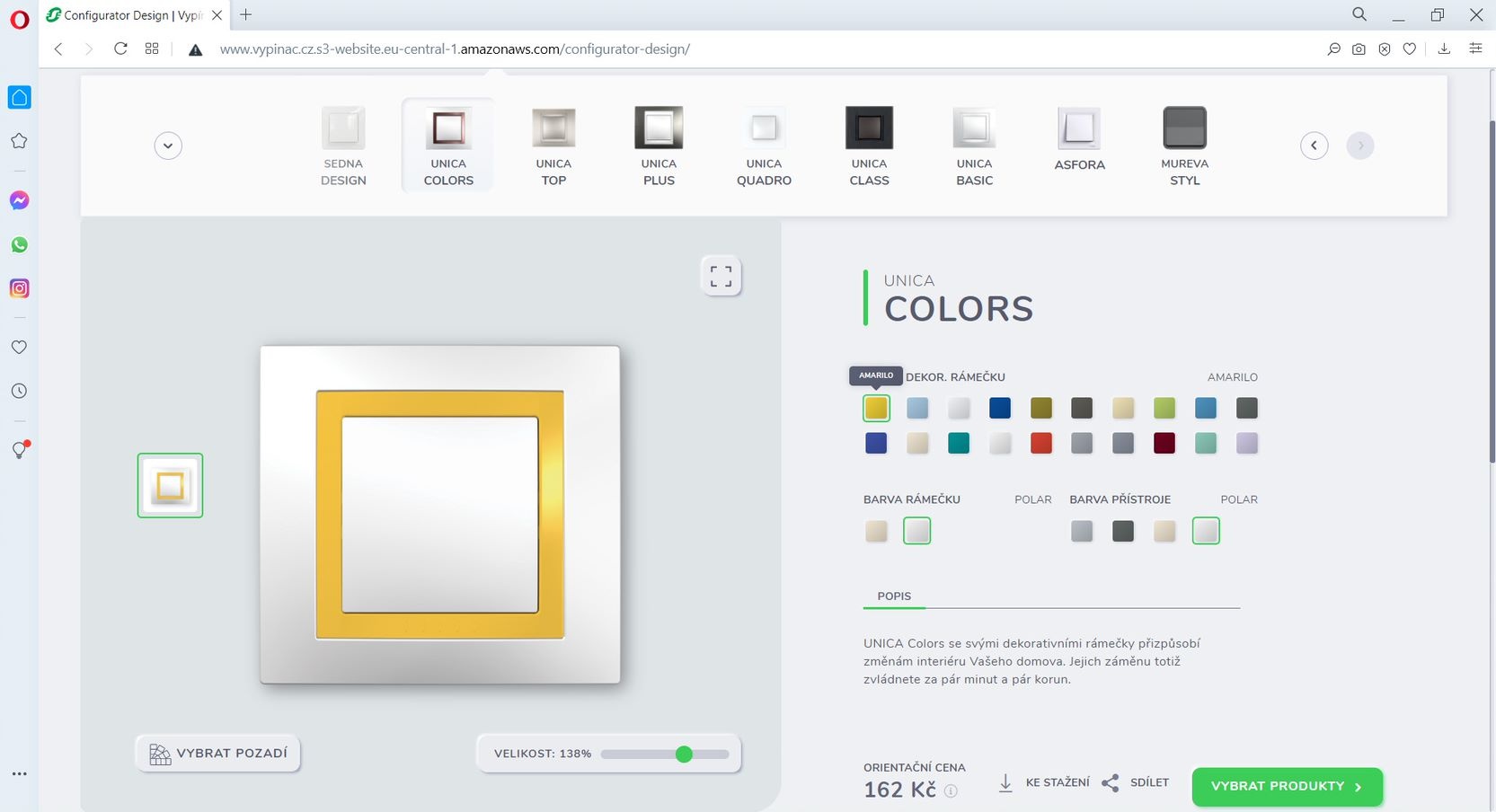
Task: Choose red decor frame swatch
Action: [x=1041, y=443]
